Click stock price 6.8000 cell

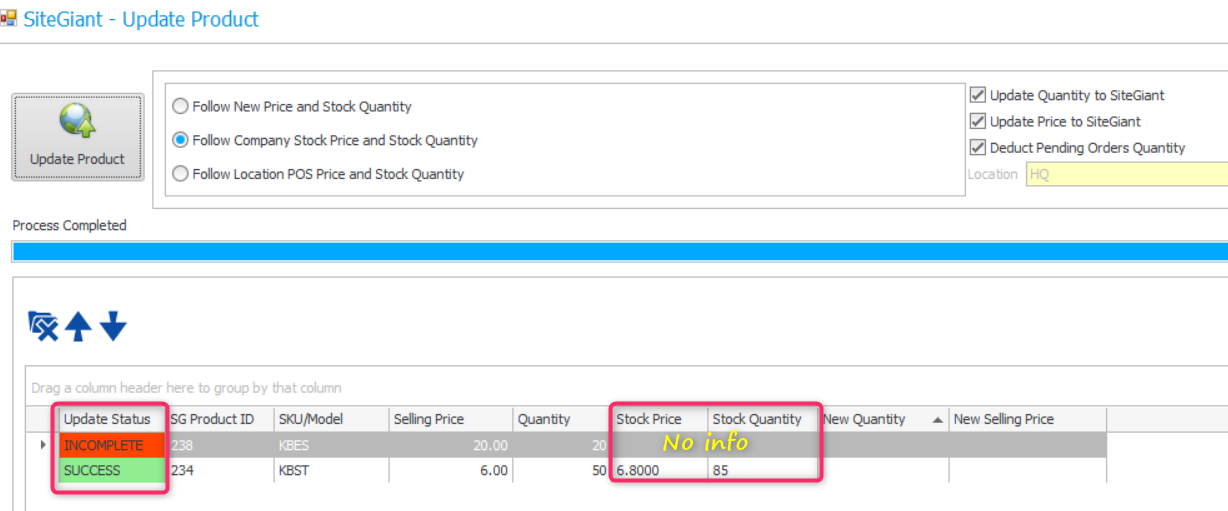[x=660, y=470]
